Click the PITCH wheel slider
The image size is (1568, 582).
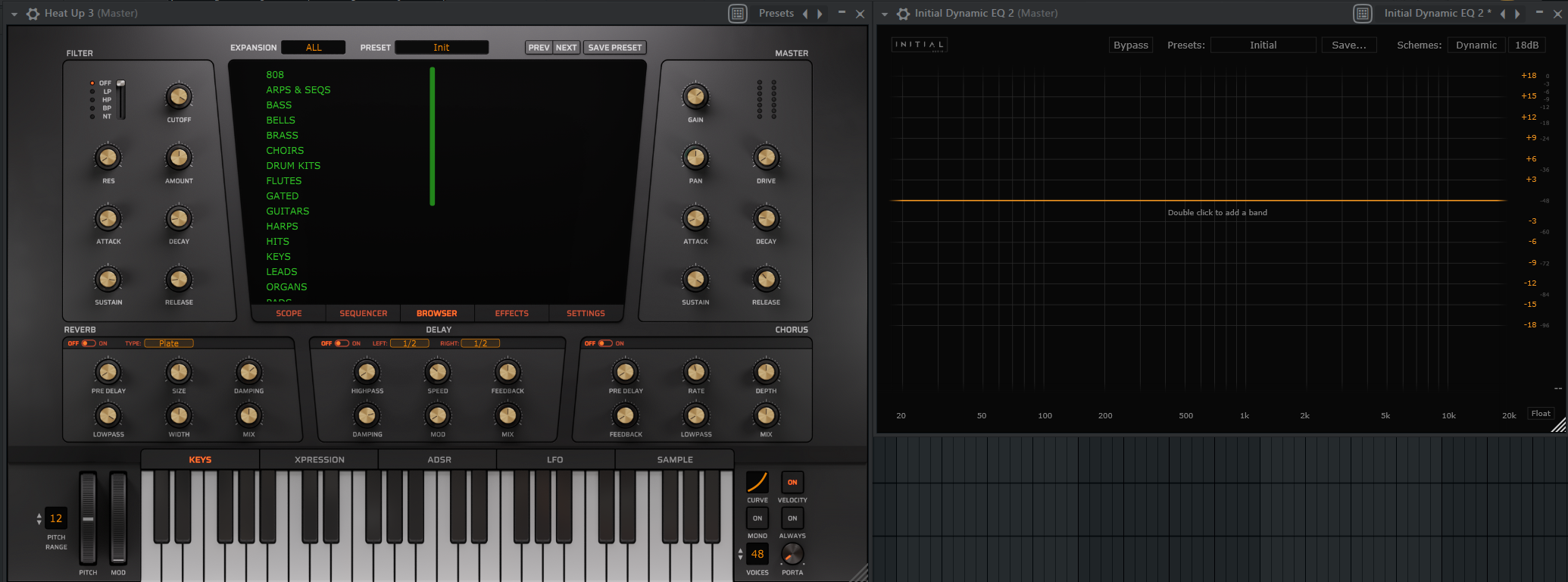click(88, 519)
